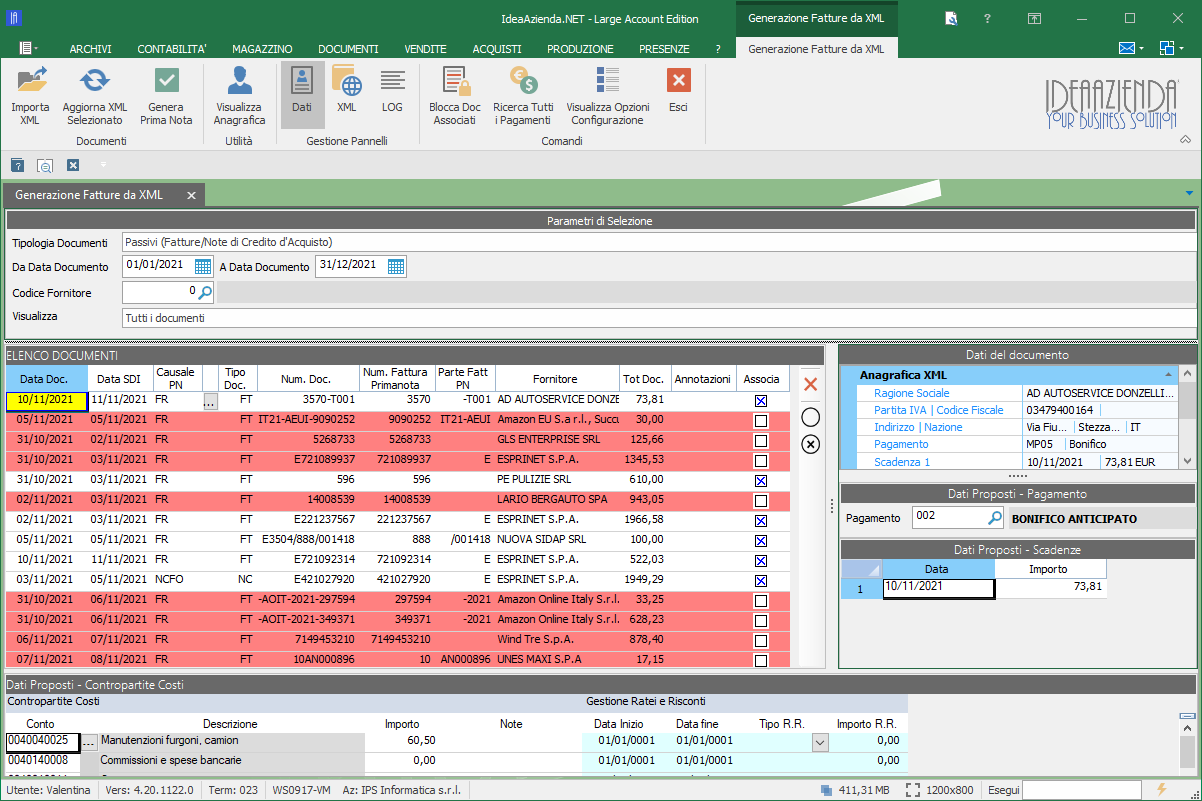Screen dimensions: 1202x801
Task: Open the MAGAZZINO menu
Action: 262,49
